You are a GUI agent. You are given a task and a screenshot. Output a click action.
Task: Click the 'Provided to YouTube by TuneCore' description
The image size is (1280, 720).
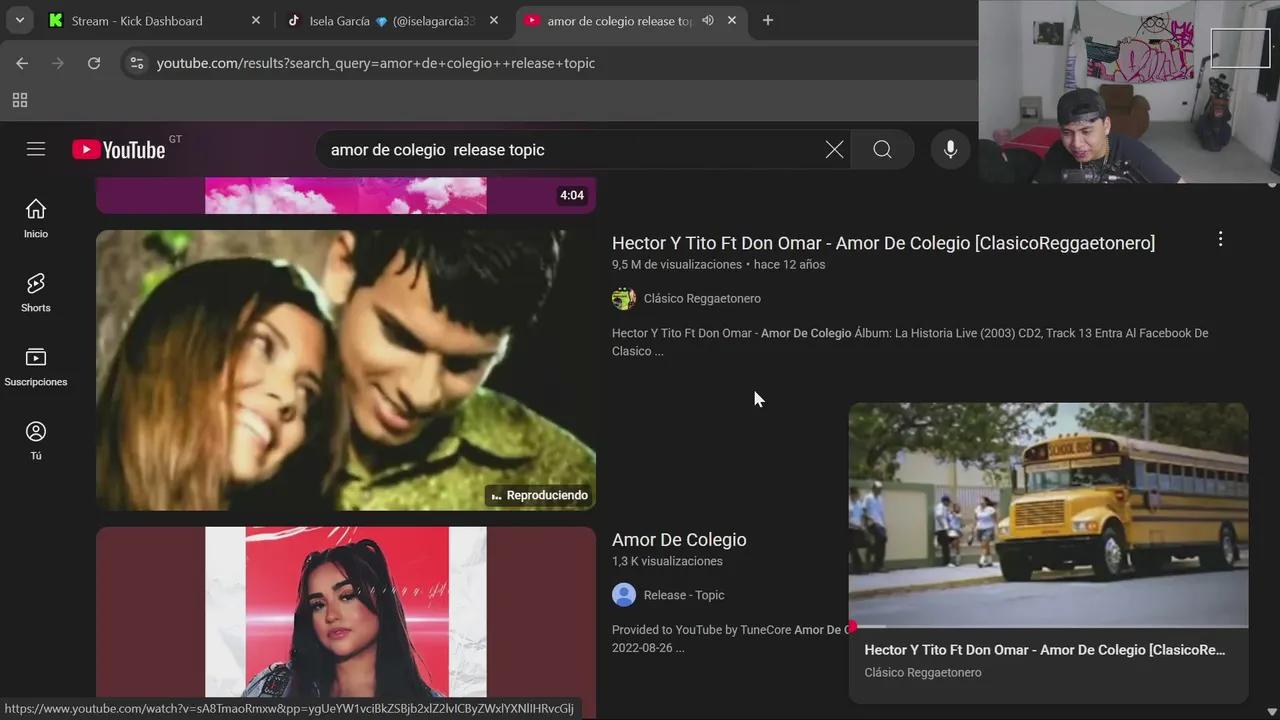click(730, 639)
